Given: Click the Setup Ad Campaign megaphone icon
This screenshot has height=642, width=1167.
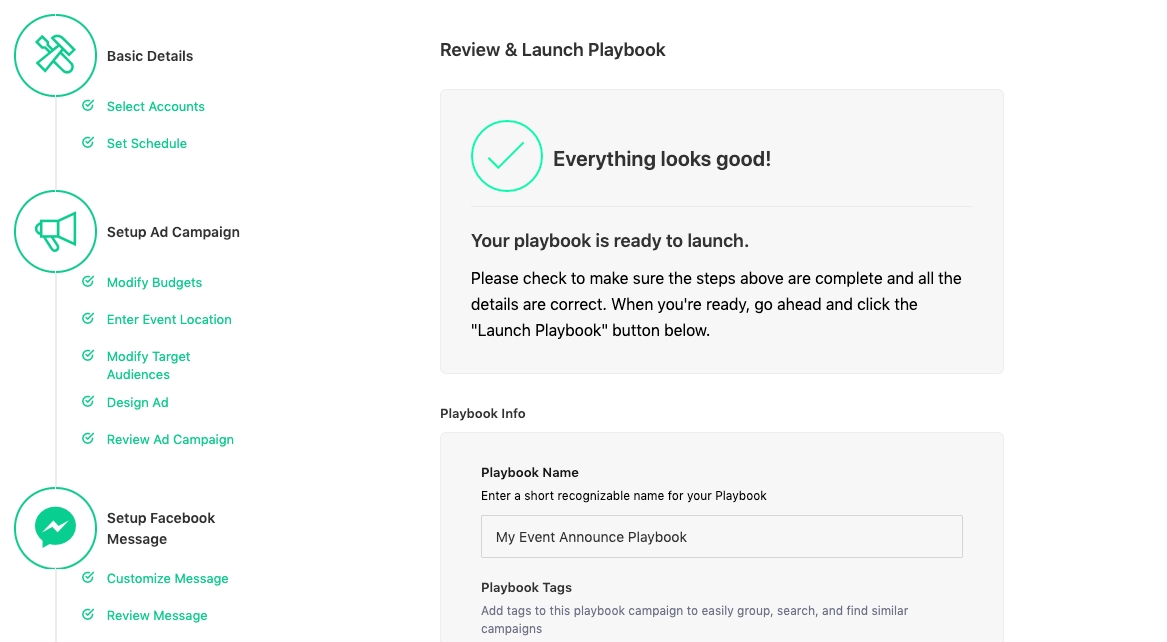Looking at the screenshot, I should [x=55, y=231].
